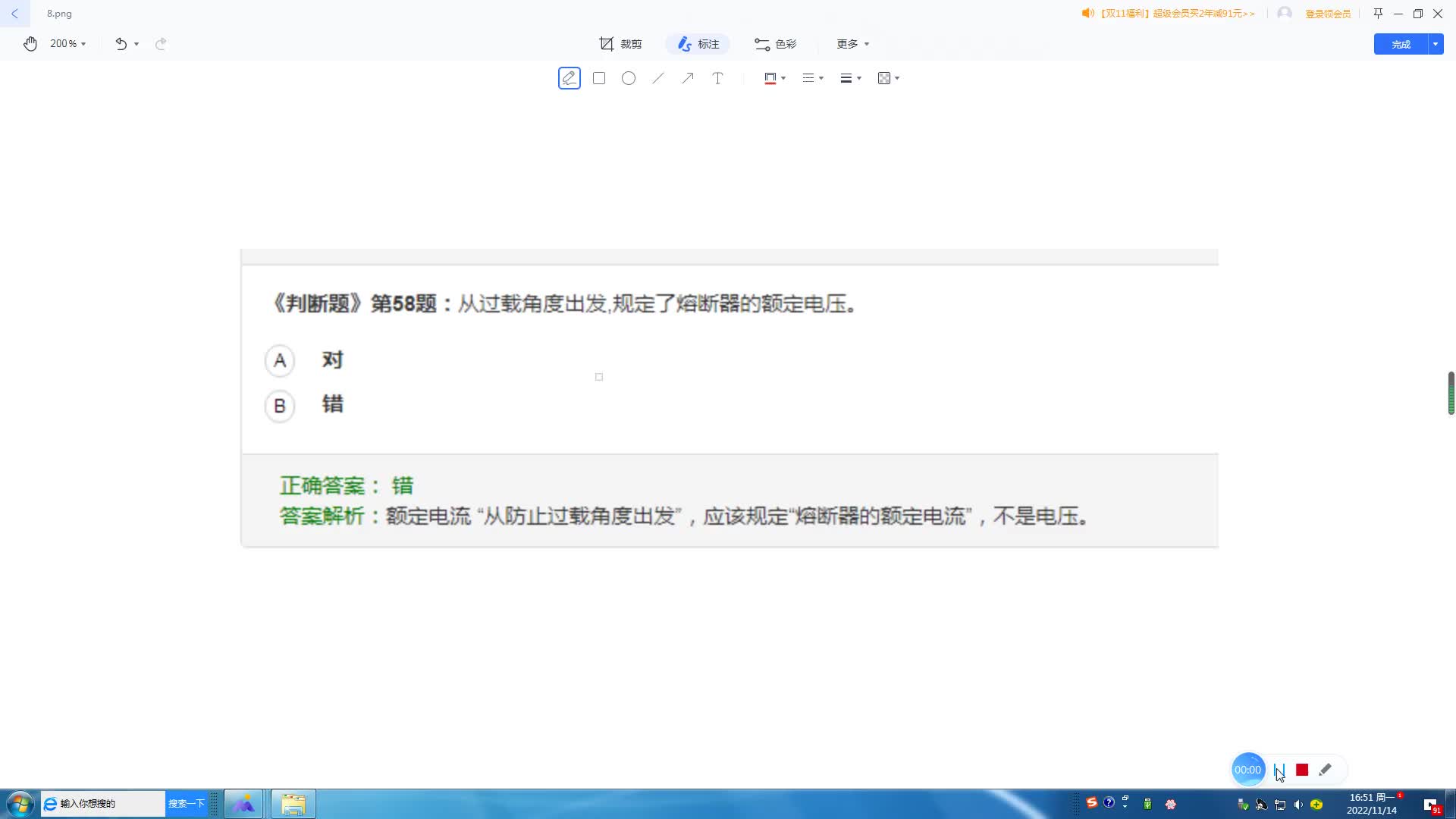Open the mosaic fill dropdown
Viewport: 1456px width, 819px height.
tap(889, 78)
